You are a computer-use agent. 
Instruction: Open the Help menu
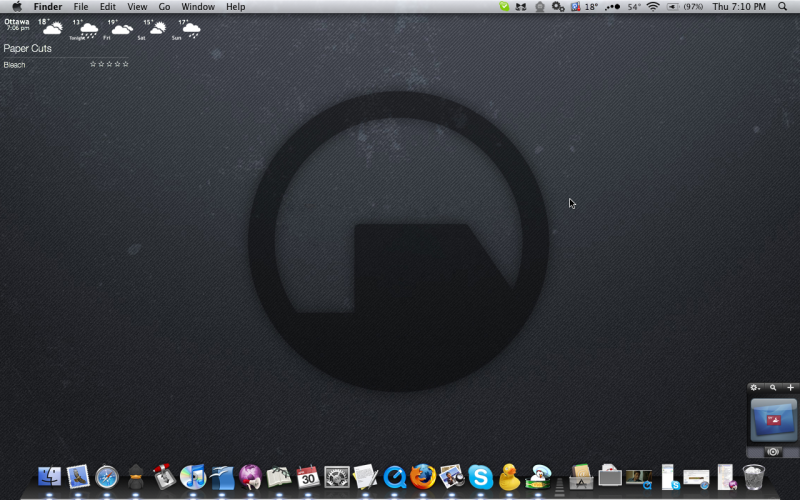tap(236, 7)
